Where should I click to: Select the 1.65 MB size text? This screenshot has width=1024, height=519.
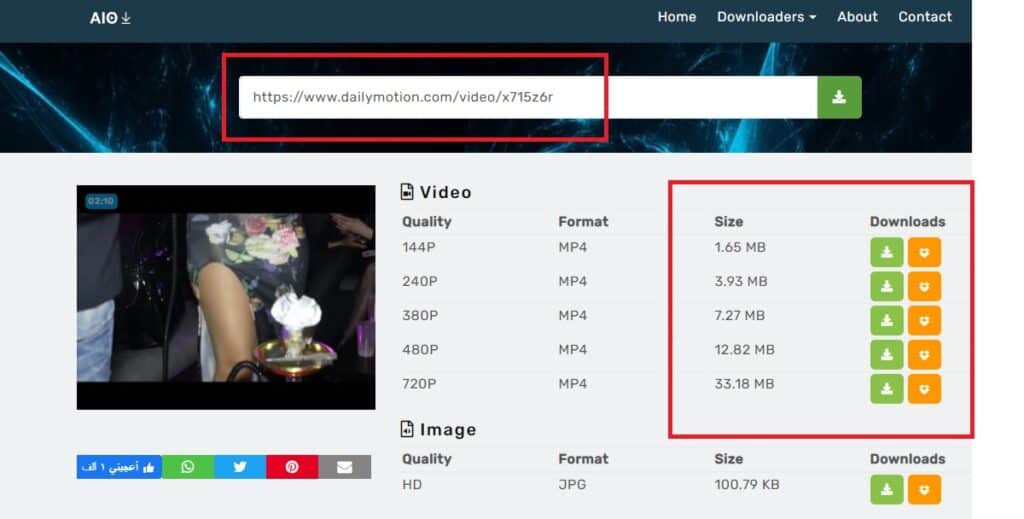click(x=740, y=247)
